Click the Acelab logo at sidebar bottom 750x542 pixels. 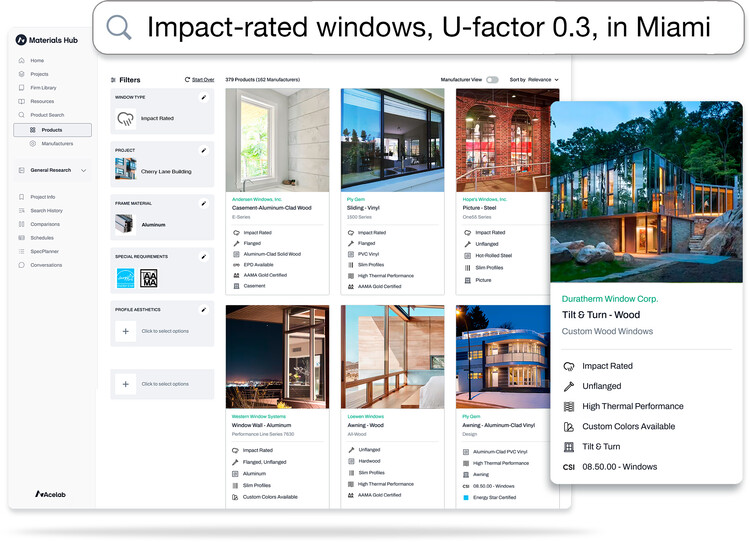click(50, 494)
